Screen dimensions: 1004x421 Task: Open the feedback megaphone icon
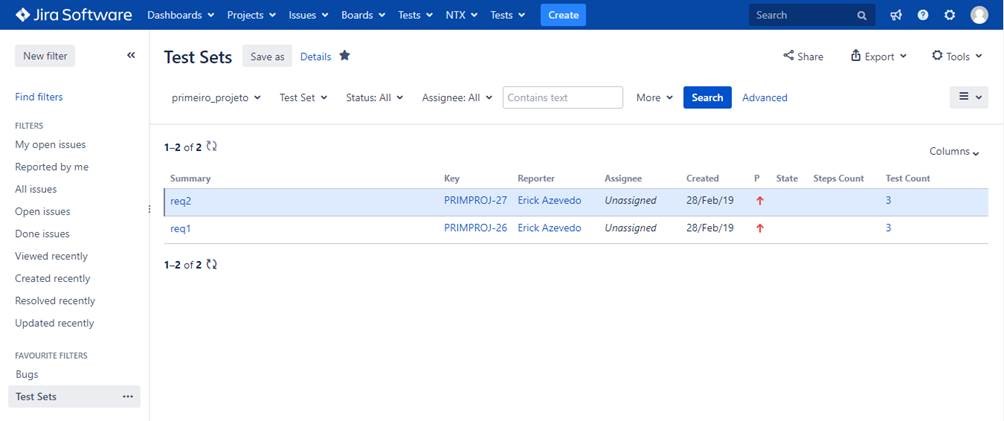click(896, 15)
